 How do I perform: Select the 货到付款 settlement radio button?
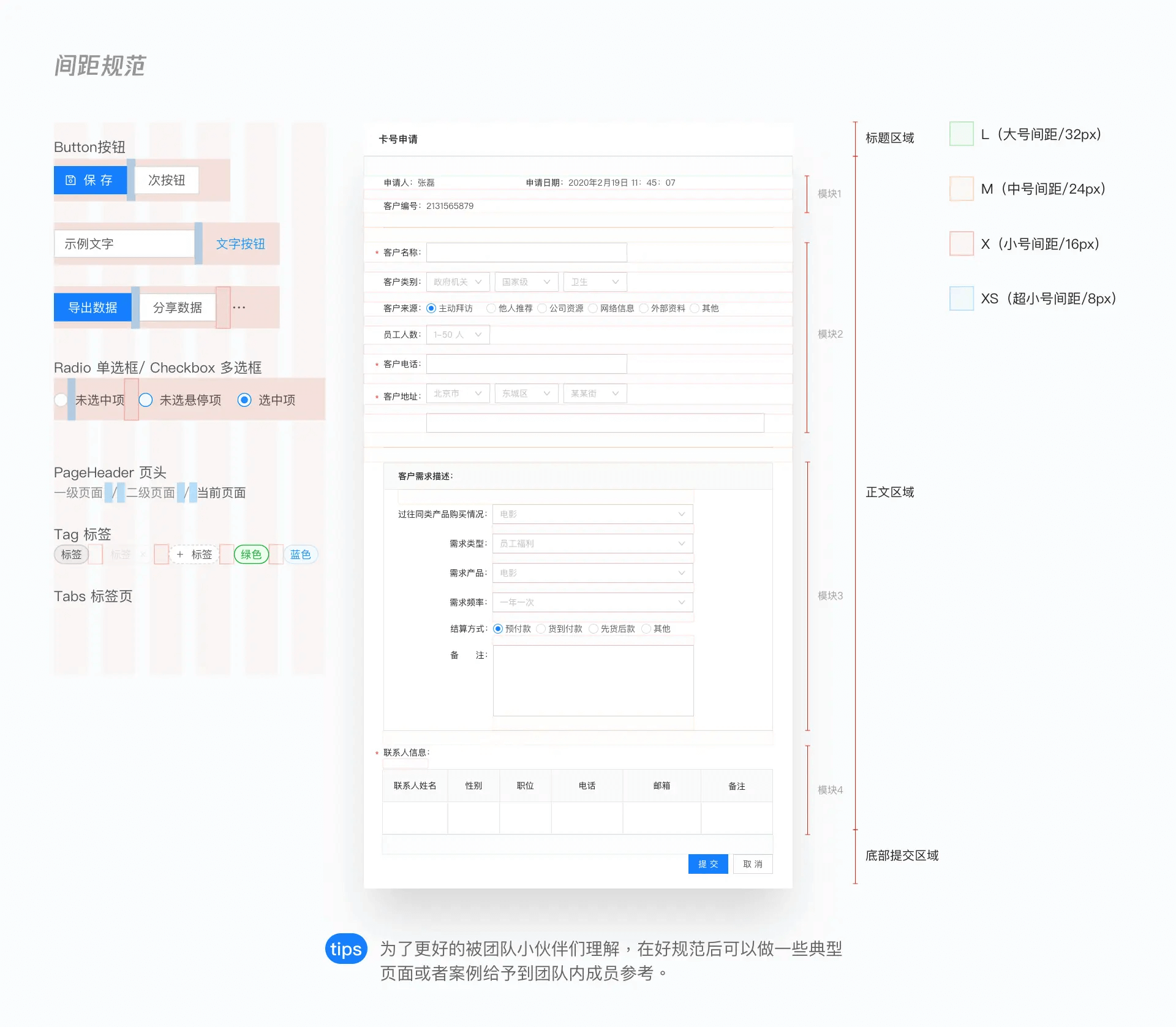(541, 629)
